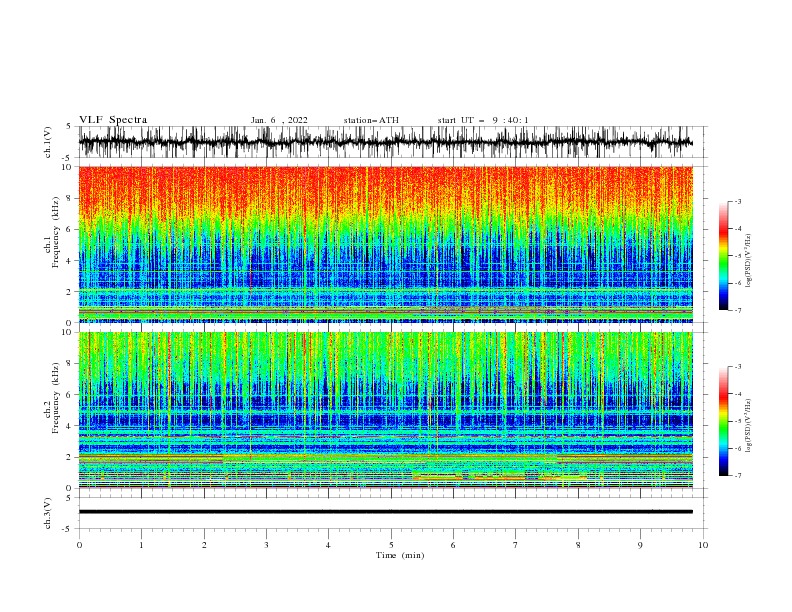Viewport: 792px width, 612px height.
Task: Click the "station=ATH" header label
Action: coord(371,120)
